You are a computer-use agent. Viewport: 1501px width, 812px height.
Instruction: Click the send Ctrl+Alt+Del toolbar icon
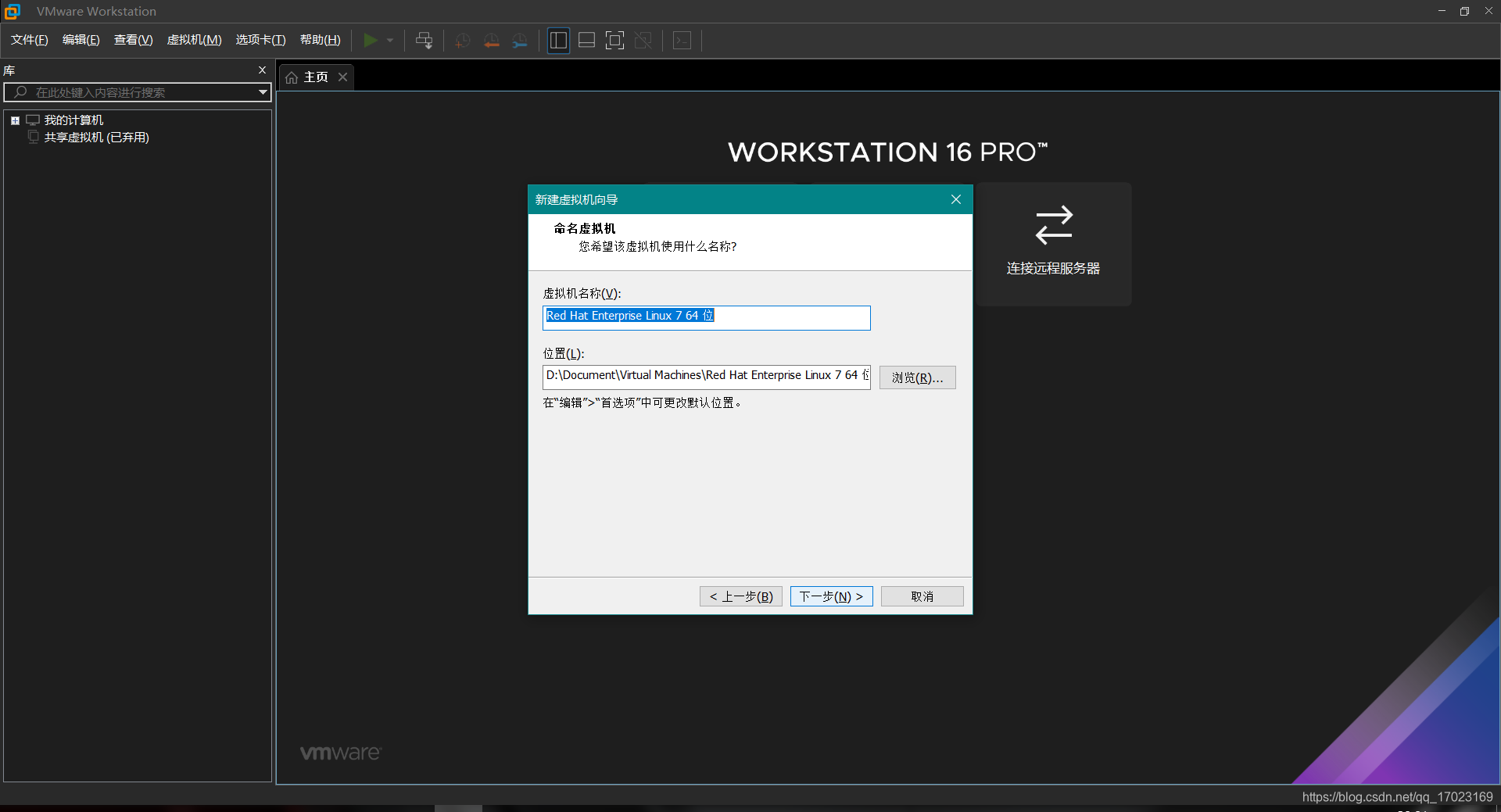coord(424,40)
